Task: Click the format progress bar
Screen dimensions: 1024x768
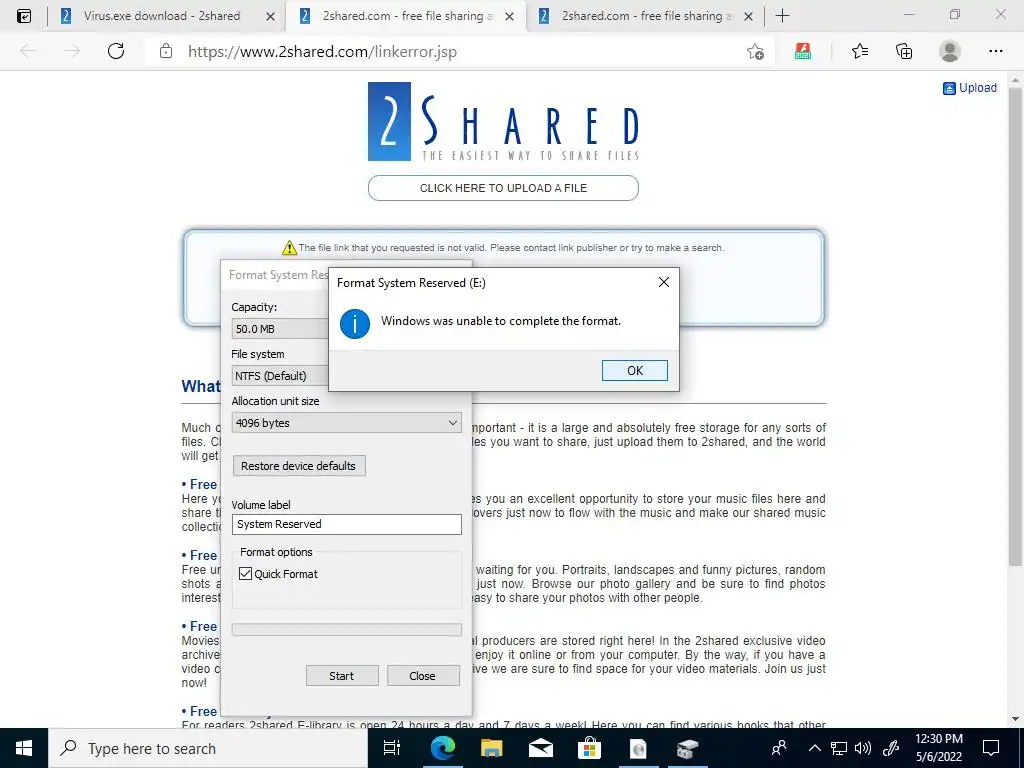Action: (x=346, y=630)
